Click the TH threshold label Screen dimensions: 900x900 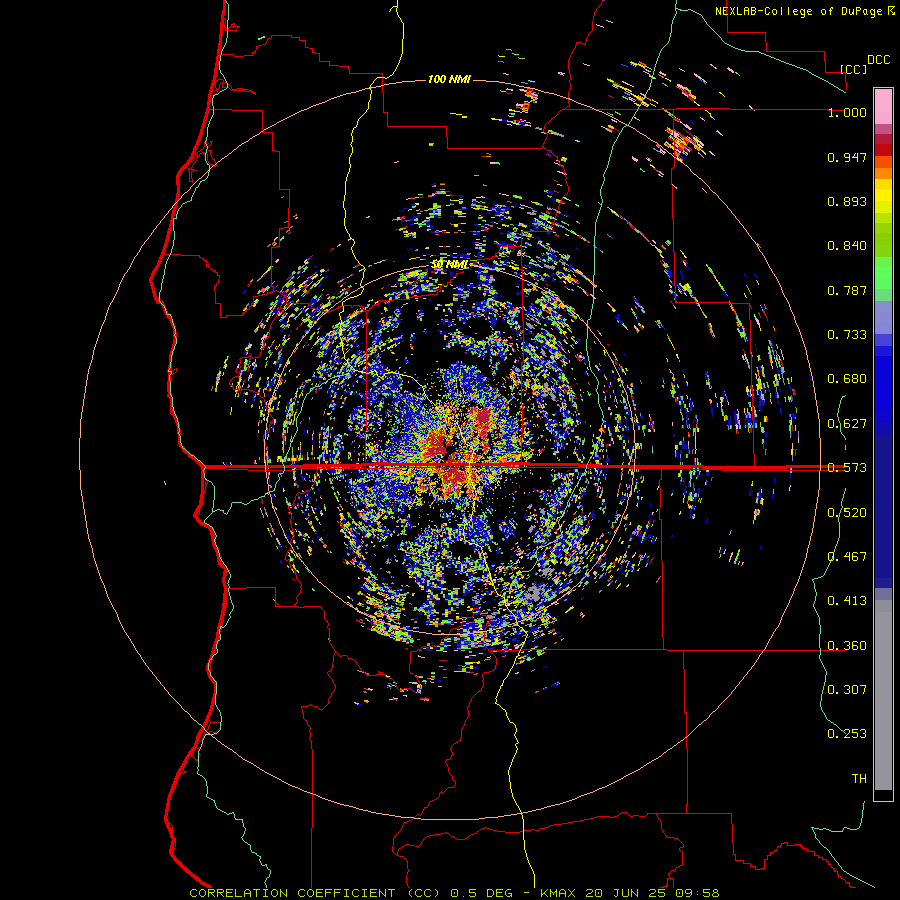click(859, 779)
